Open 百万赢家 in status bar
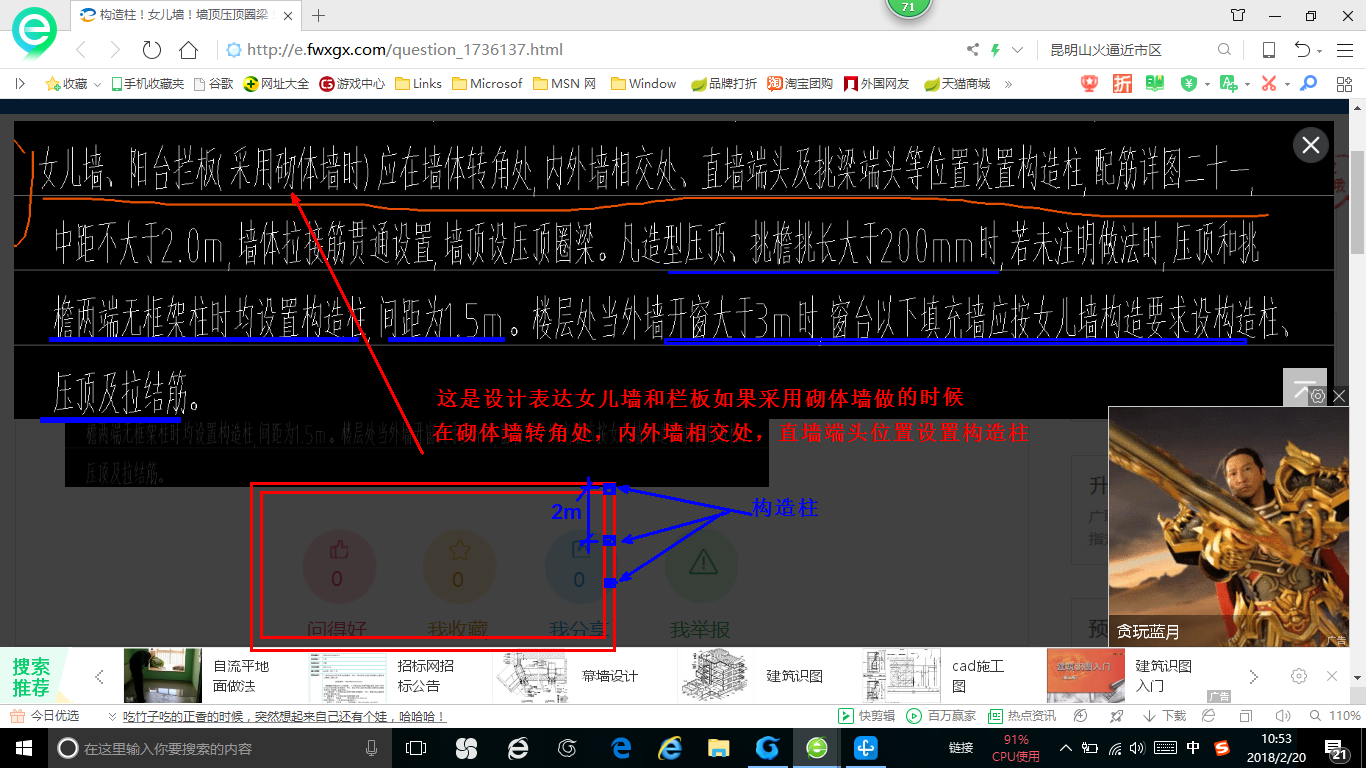The width and height of the screenshot is (1366, 768). click(x=941, y=716)
